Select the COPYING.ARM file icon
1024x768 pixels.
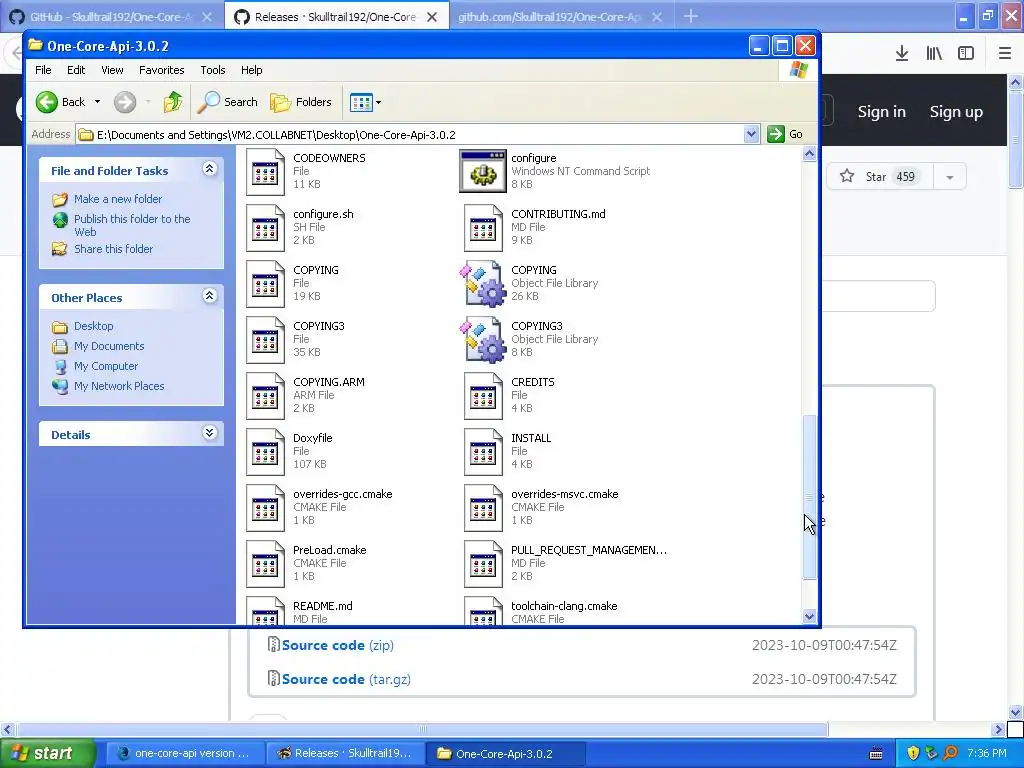265,396
